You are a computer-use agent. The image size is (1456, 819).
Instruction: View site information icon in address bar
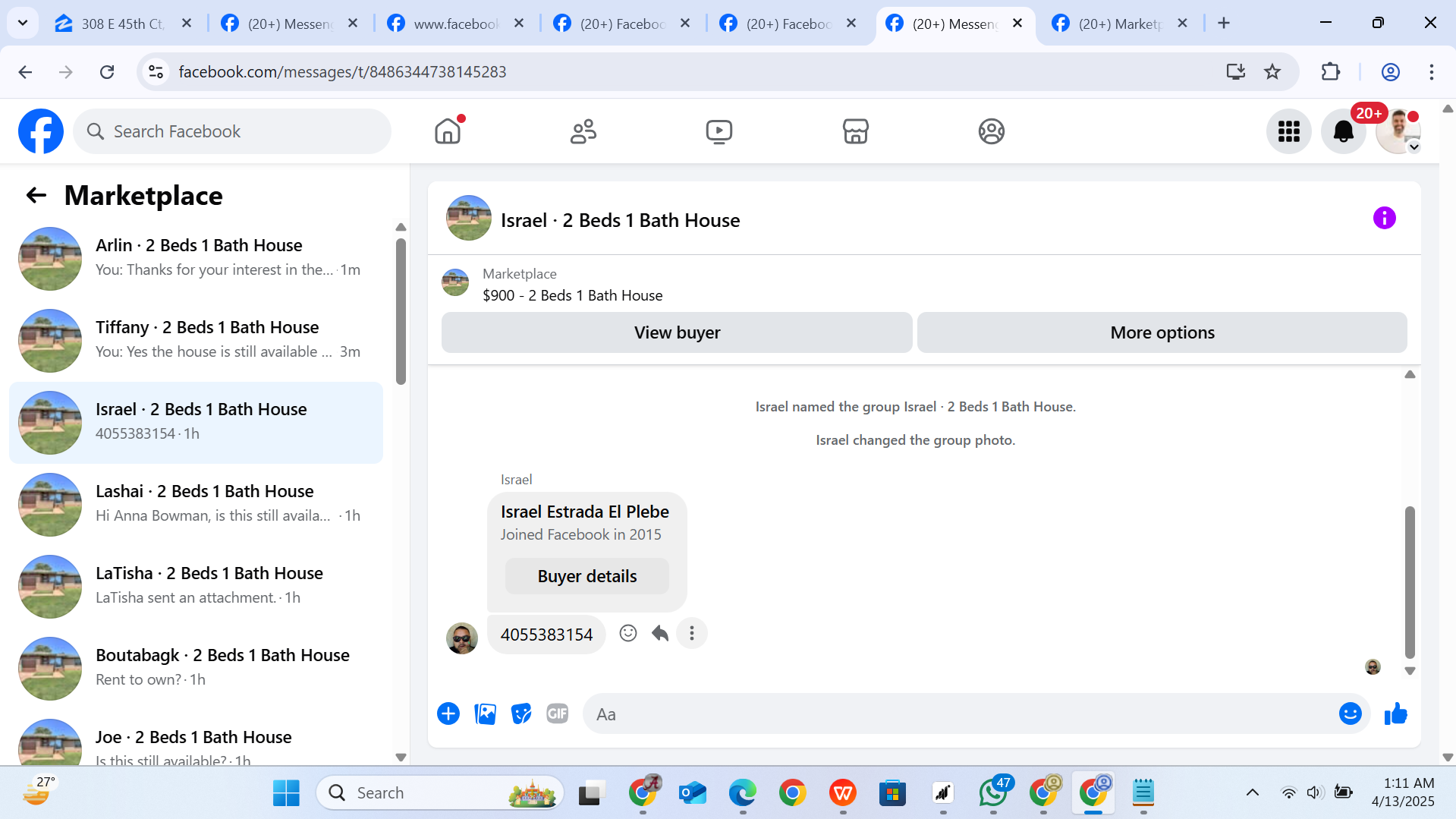click(156, 72)
